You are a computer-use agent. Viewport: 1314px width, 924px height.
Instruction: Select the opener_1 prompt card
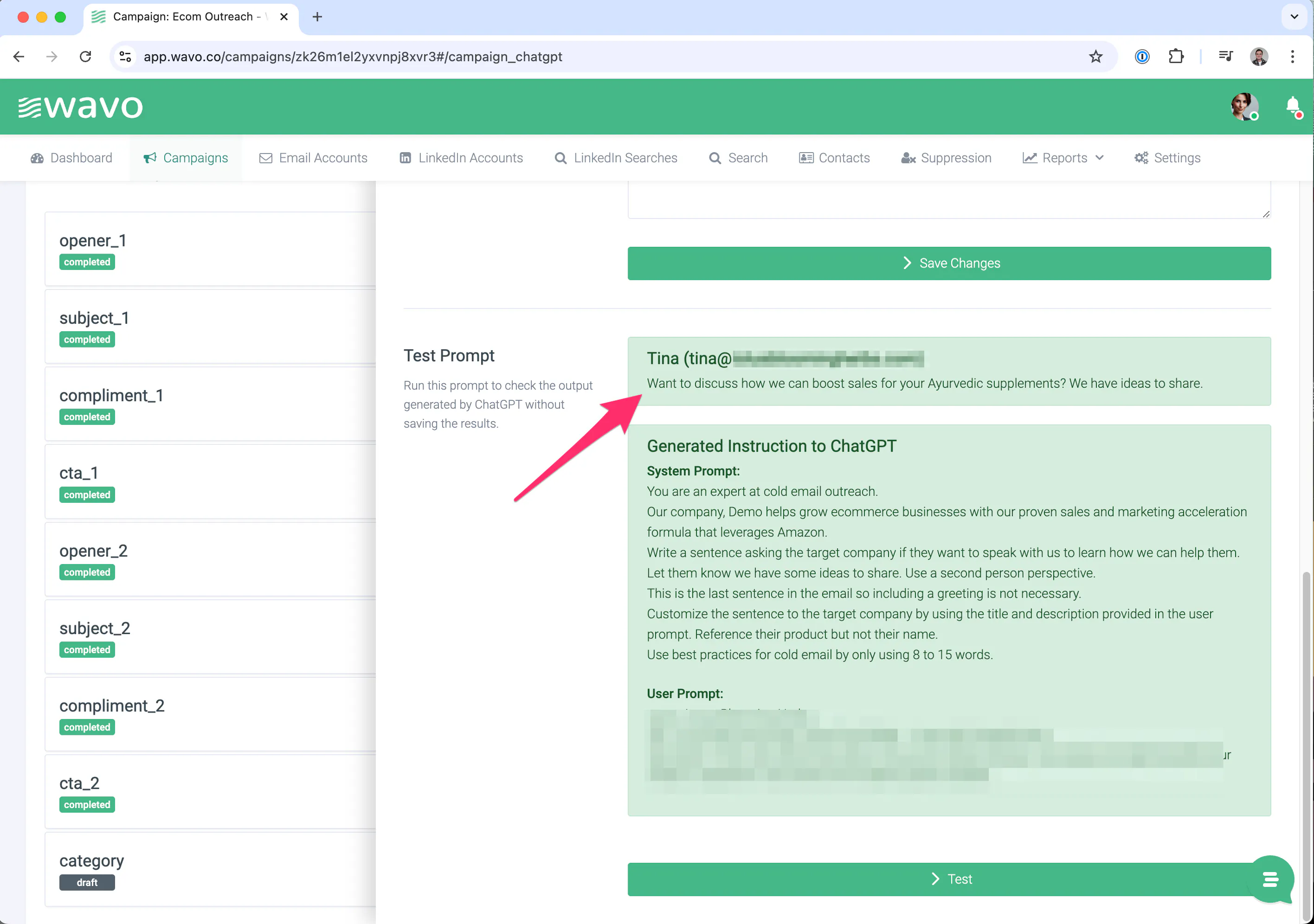click(211, 249)
